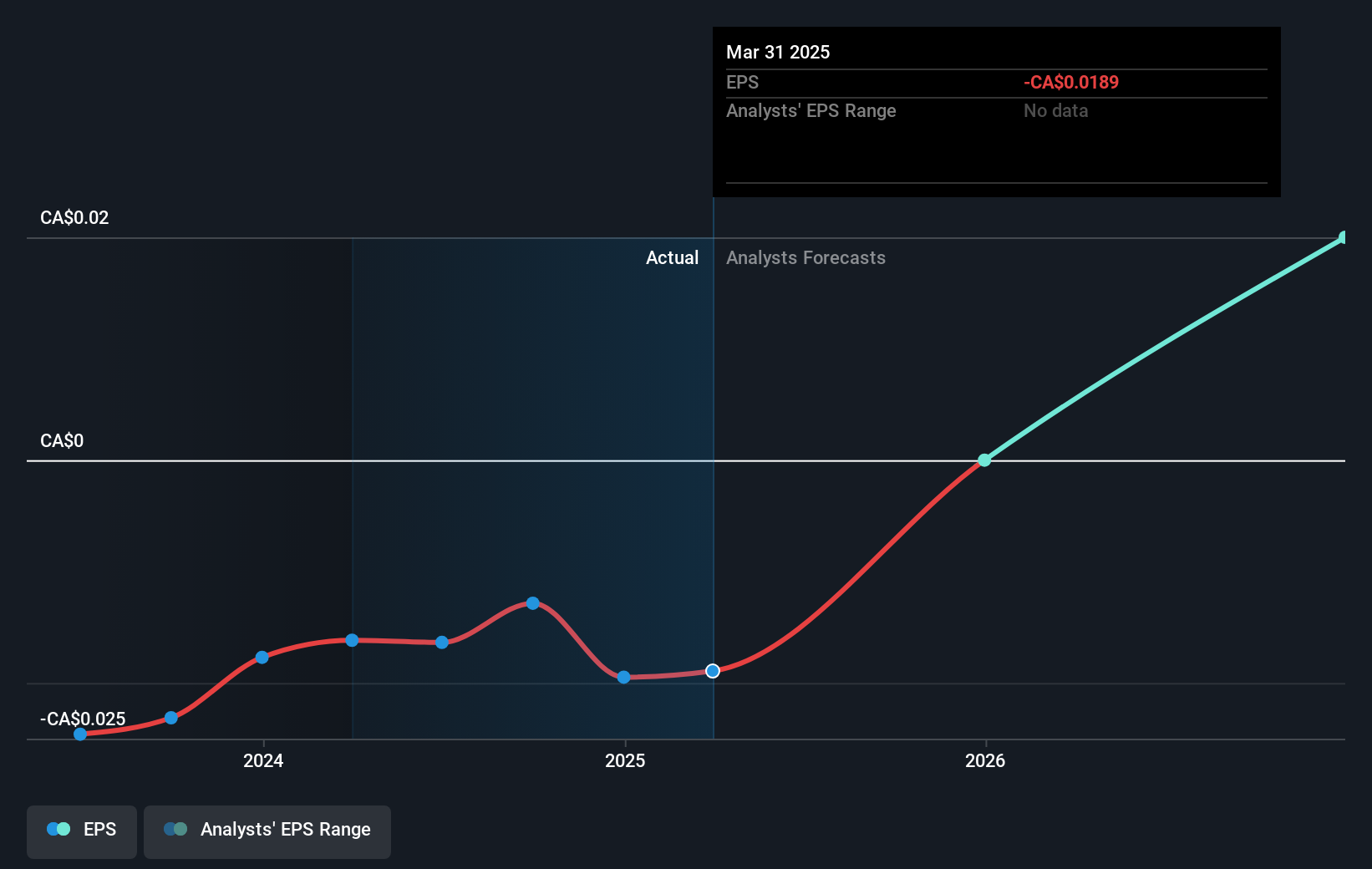Image resolution: width=1372 pixels, height=869 pixels.
Task: Select the blue data point above the 2024 label
Action: point(263,658)
